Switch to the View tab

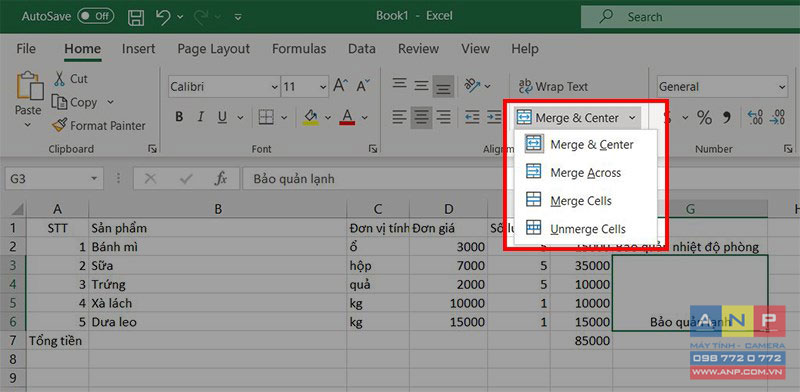point(475,49)
